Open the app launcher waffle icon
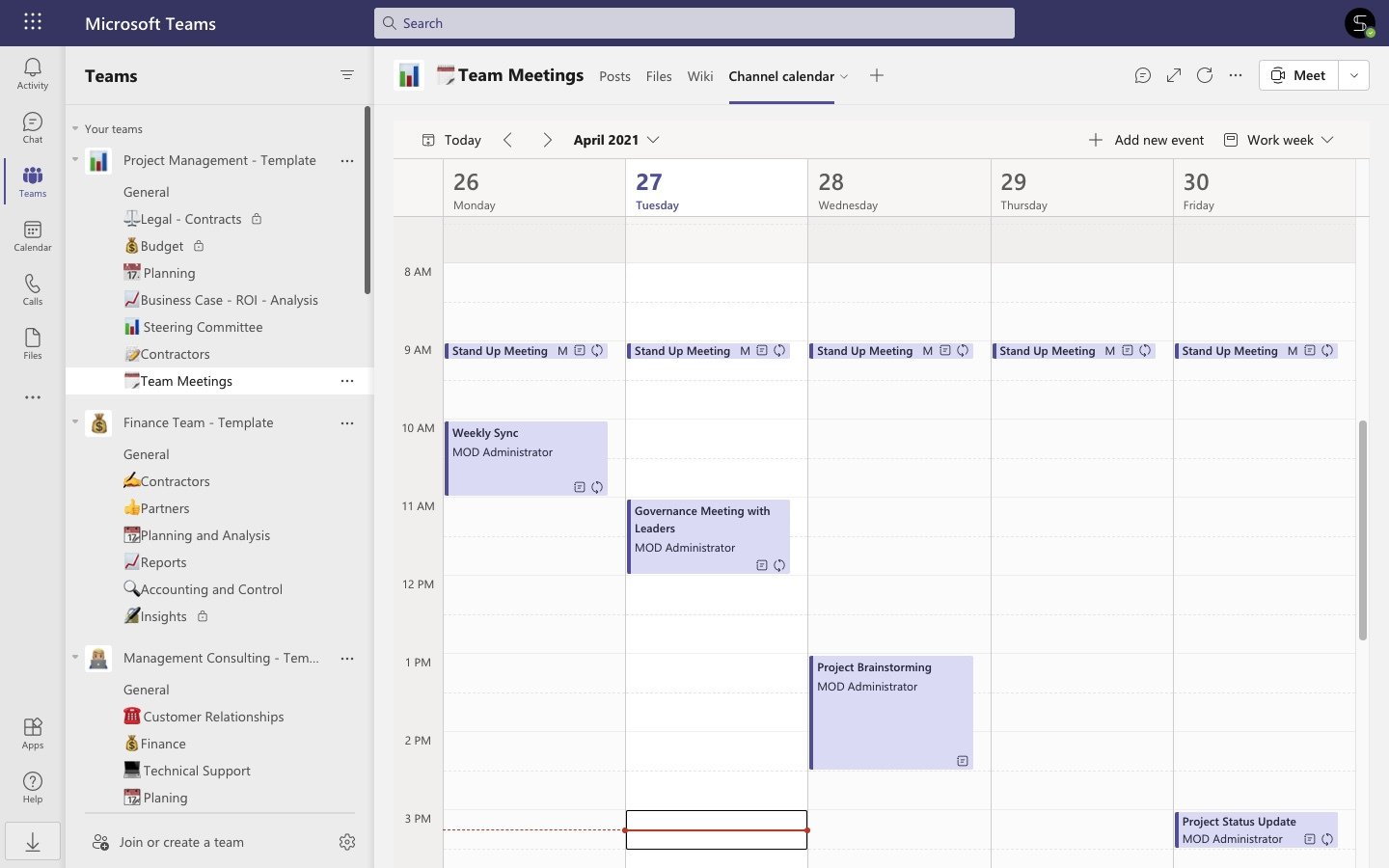The height and width of the screenshot is (868, 1389). pos(33,22)
